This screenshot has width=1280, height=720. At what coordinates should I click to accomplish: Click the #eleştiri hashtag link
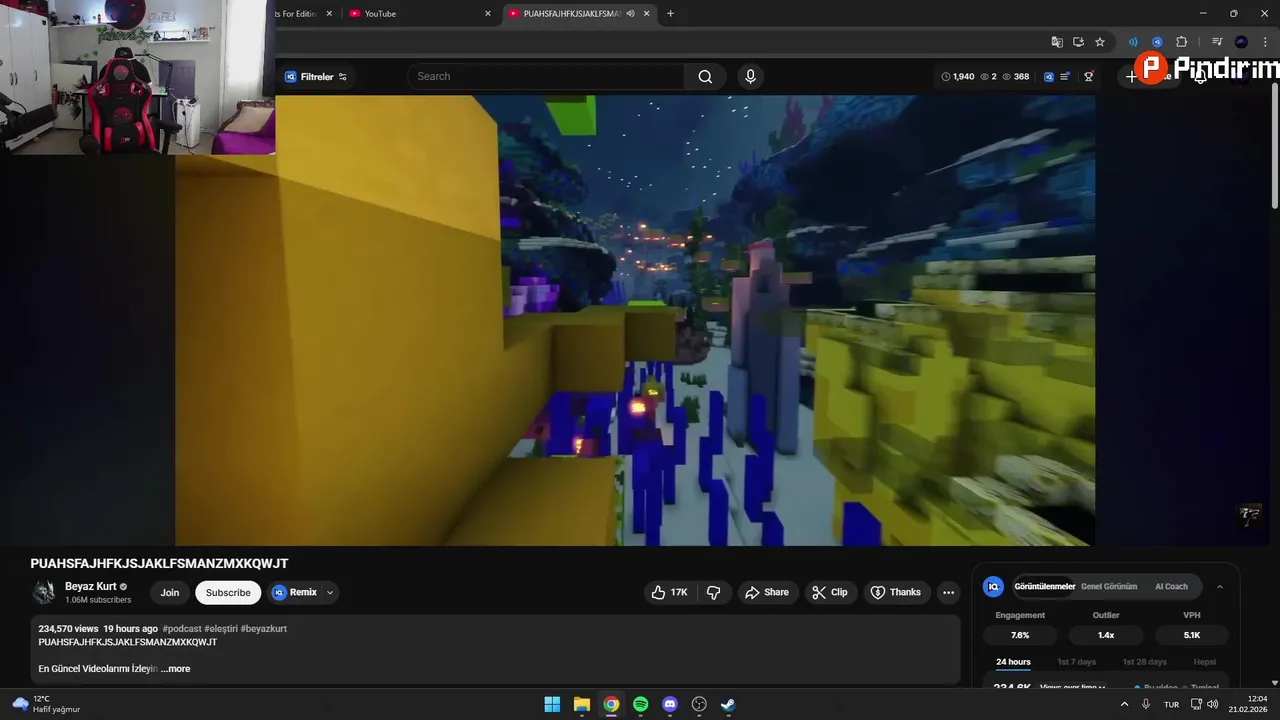pyautogui.click(x=221, y=629)
